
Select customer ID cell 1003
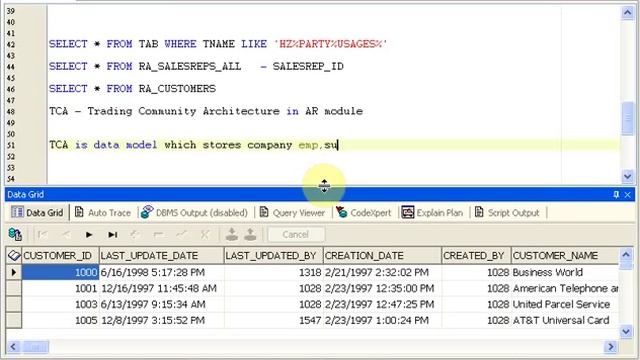click(60, 304)
